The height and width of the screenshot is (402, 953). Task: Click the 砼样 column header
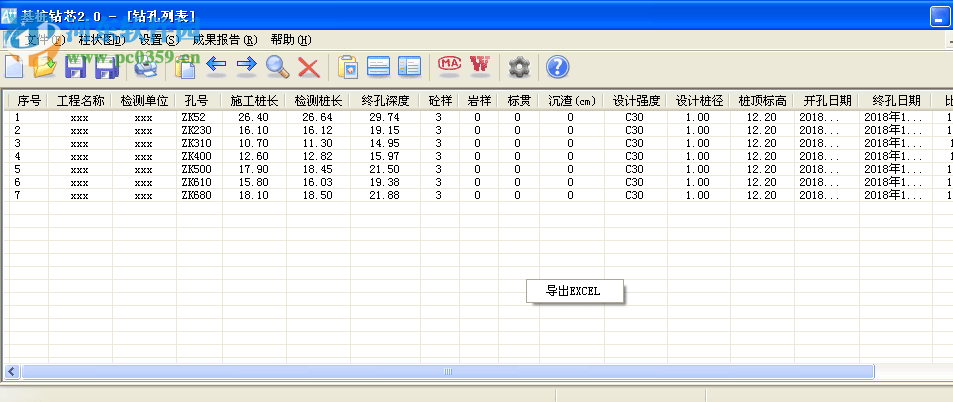pos(439,101)
